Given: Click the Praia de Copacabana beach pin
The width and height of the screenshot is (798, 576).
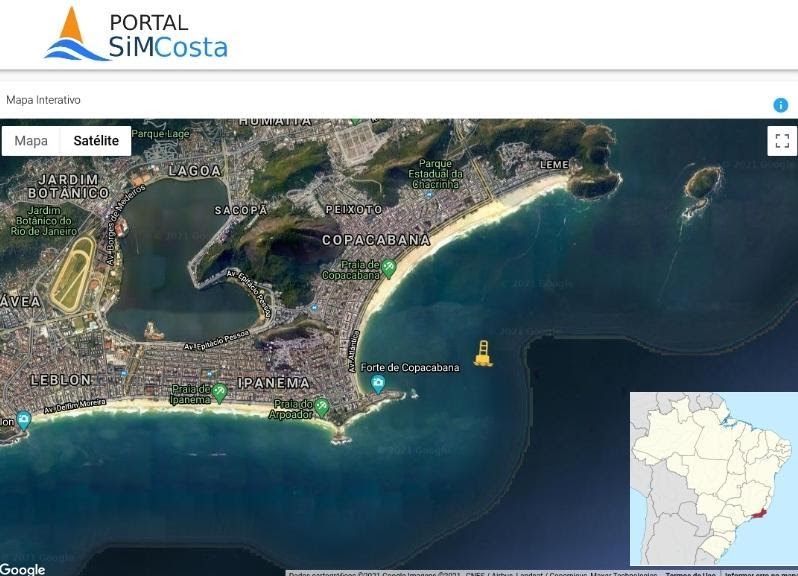Looking at the screenshot, I should click(389, 269).
